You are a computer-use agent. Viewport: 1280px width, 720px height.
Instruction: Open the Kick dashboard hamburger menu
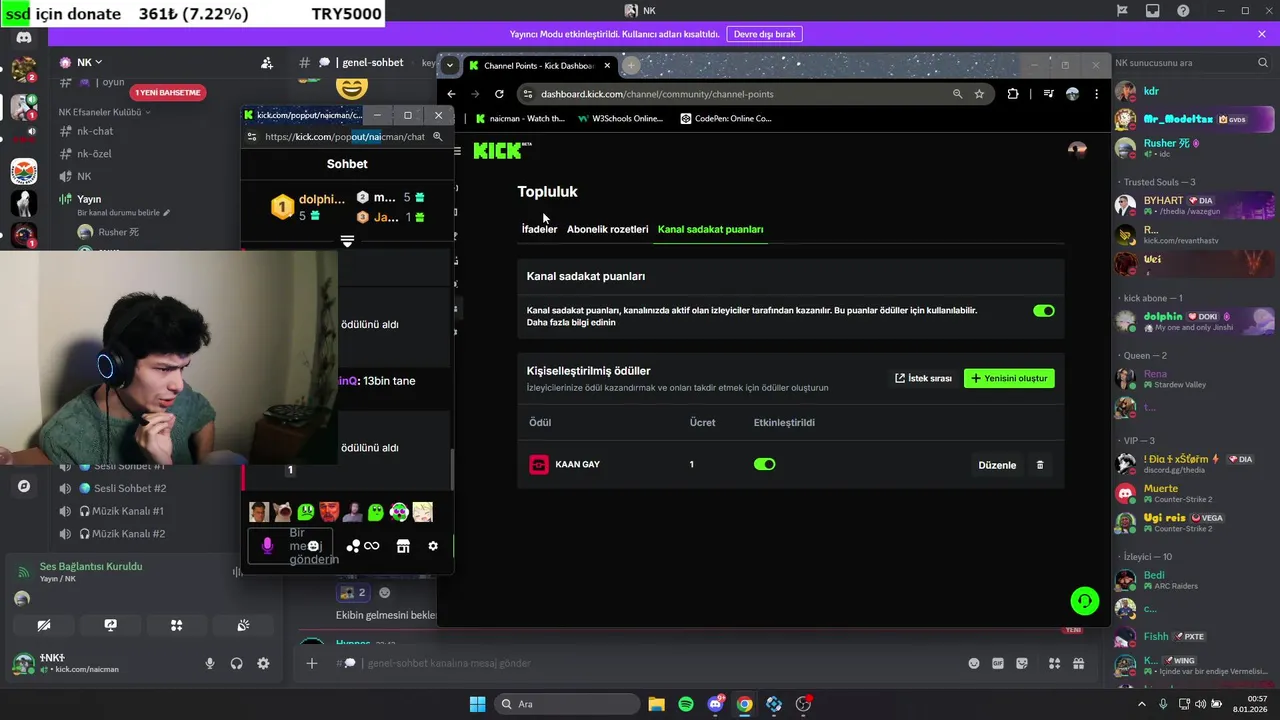457,151
